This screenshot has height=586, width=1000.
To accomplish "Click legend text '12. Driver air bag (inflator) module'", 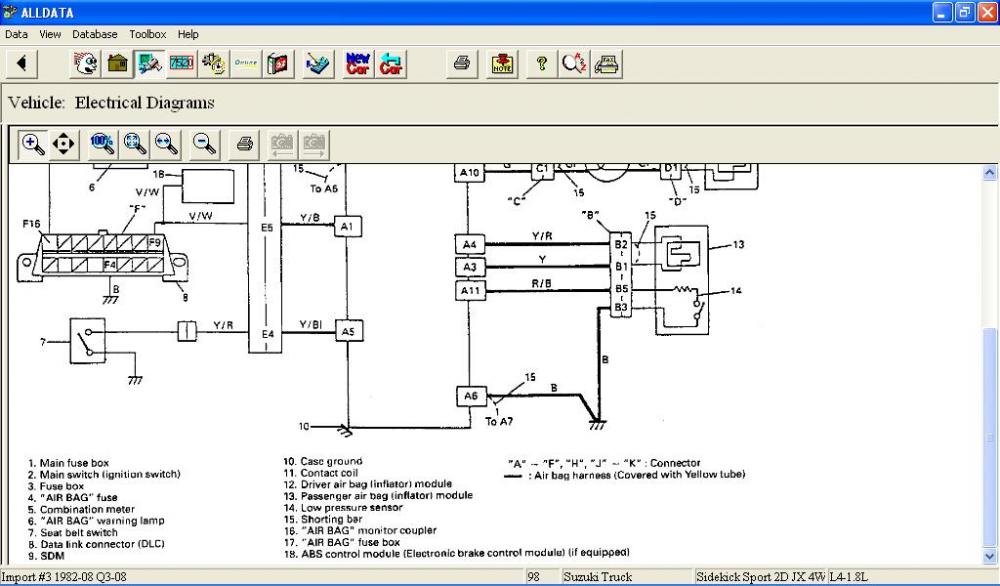I will [x=367, y=484].
